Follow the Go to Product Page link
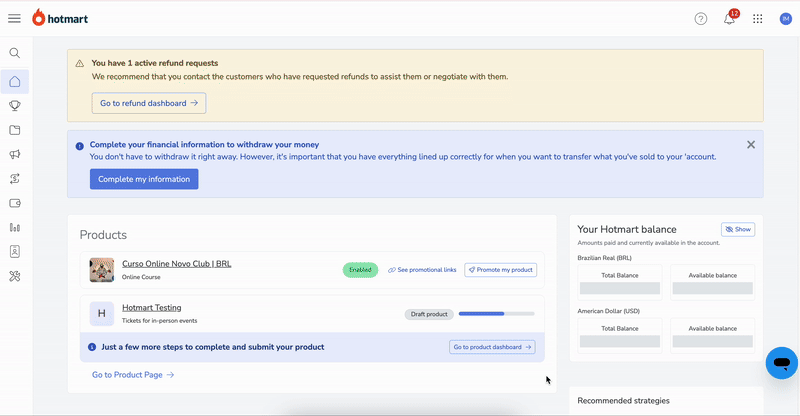Screen dimensions: 800x416 [x=133, y=375]
